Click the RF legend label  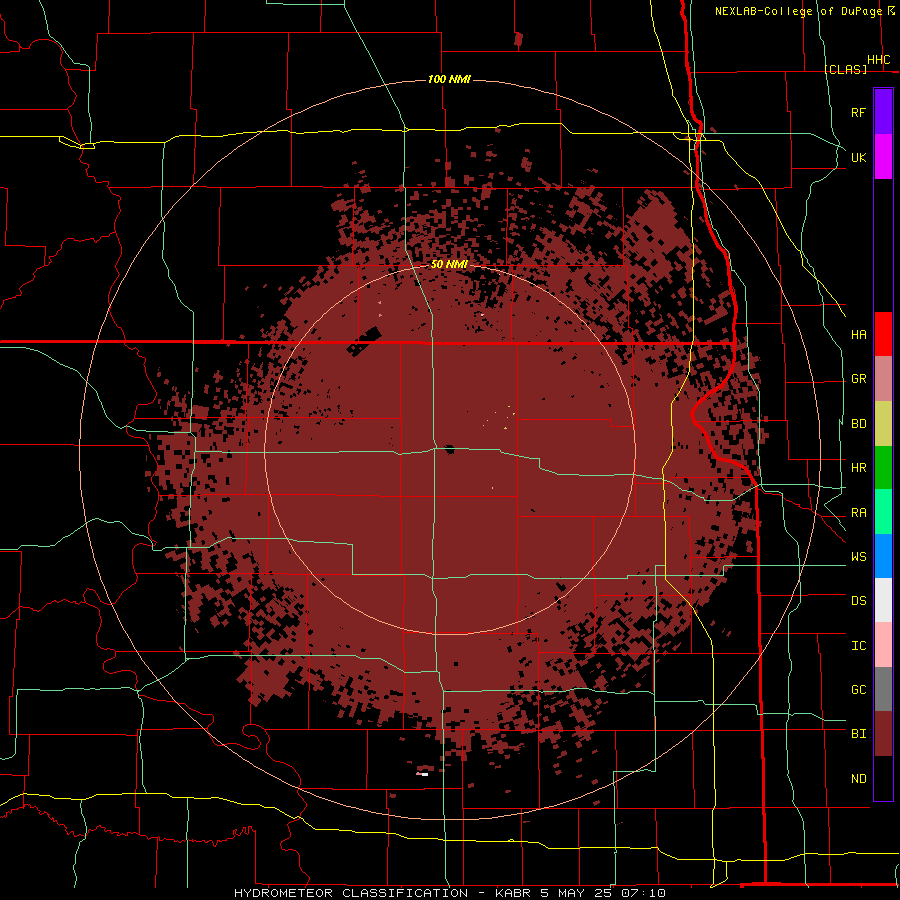tap(858, 112)
